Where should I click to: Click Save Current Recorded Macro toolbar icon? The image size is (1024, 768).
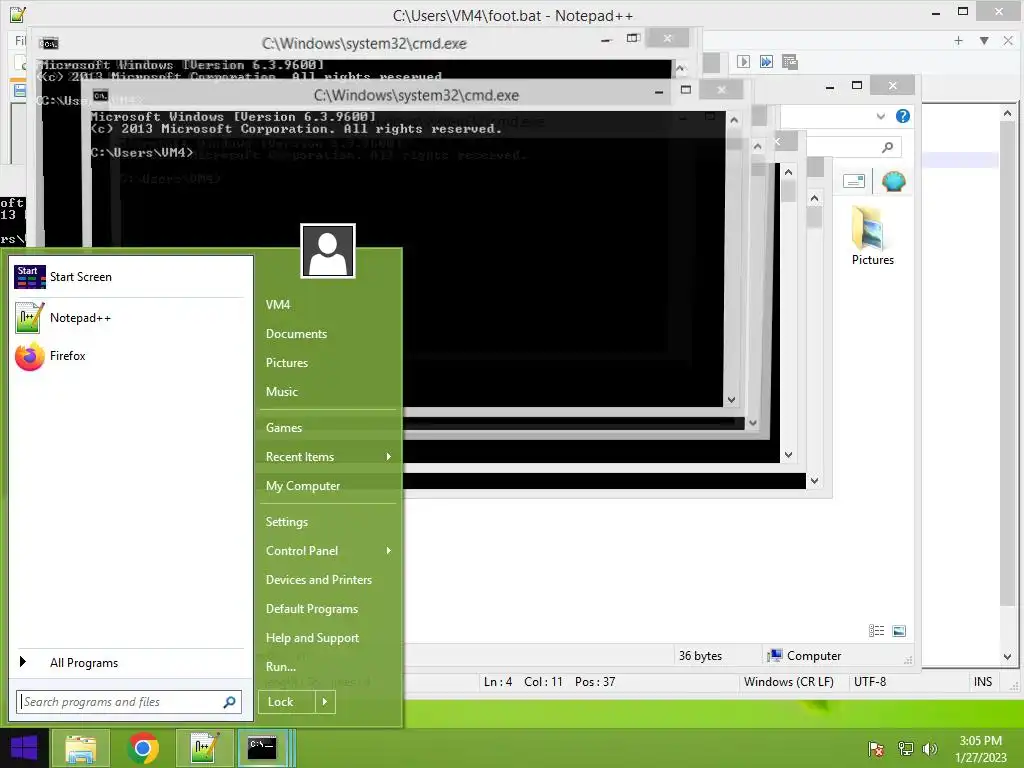click(x=790, y=61)
